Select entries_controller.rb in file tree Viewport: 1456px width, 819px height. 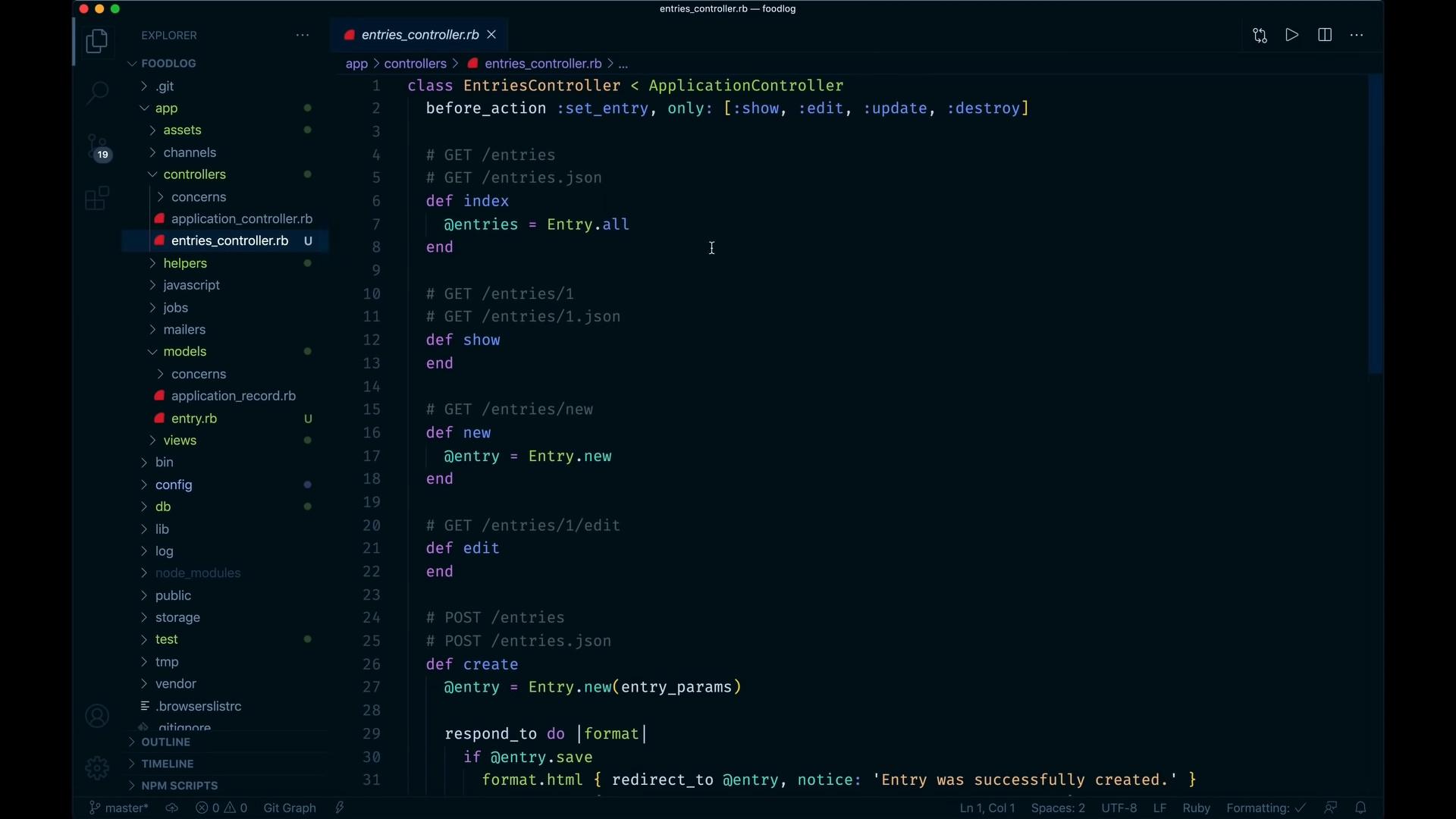click(x=225, y=242)
